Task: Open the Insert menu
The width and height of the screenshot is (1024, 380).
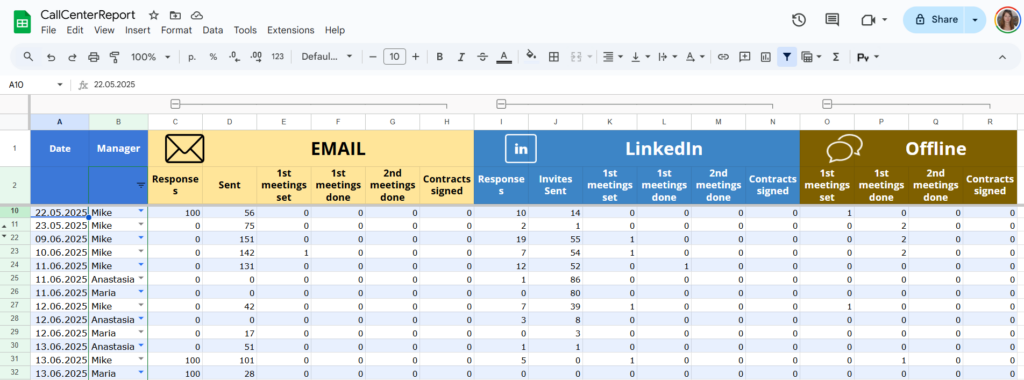Action: tap(138, 30)
